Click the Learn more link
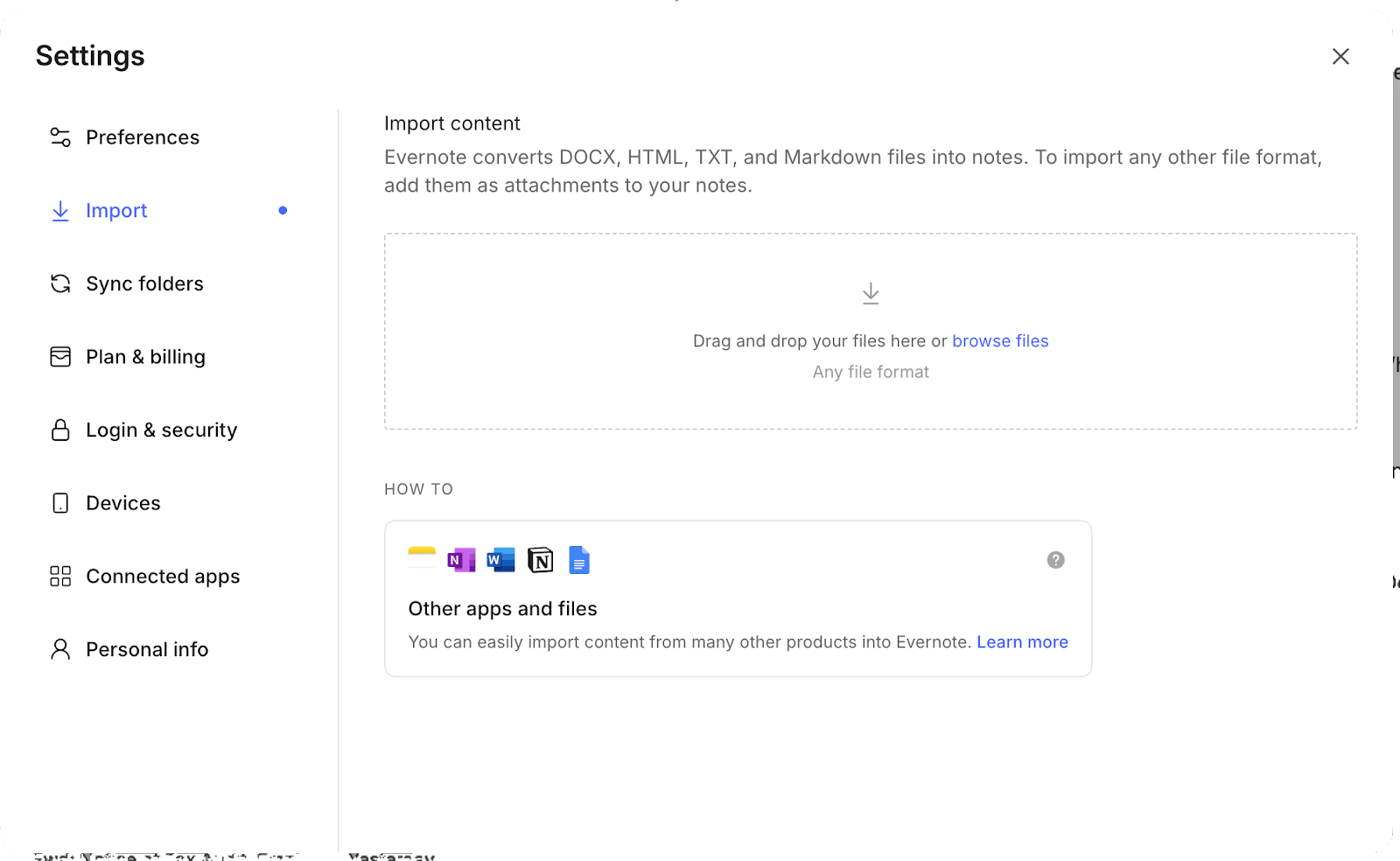This screenshot has height=861, width=1400. [1022, 642]
